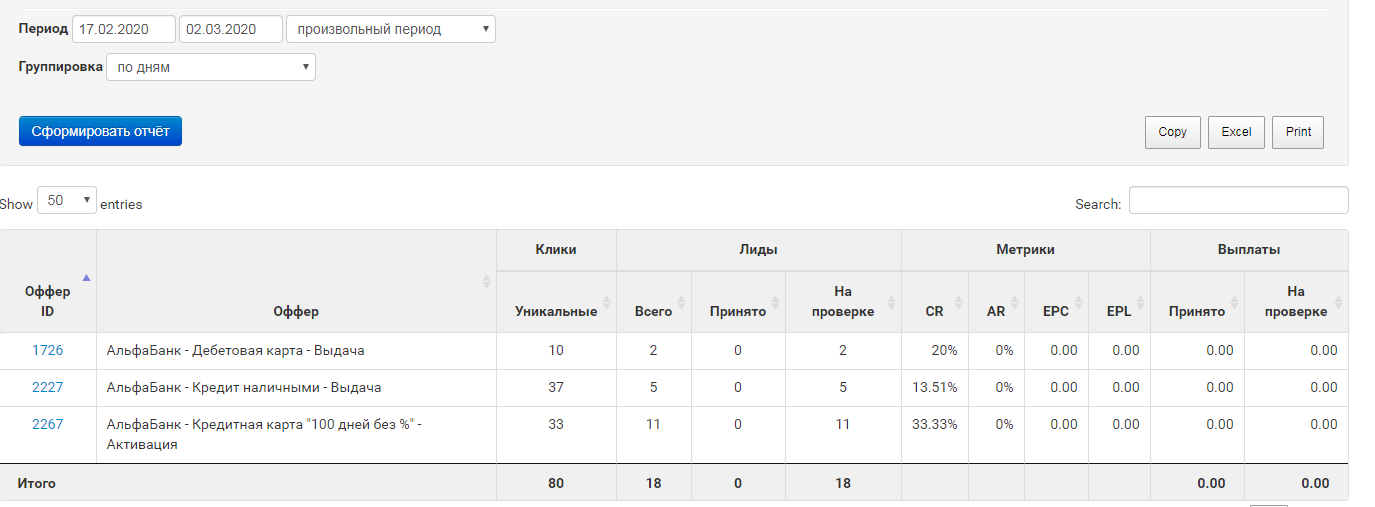The height and width of the screenshot is (507, 1375).
Task: Open offer ID 2227 link
Action: 48,387
